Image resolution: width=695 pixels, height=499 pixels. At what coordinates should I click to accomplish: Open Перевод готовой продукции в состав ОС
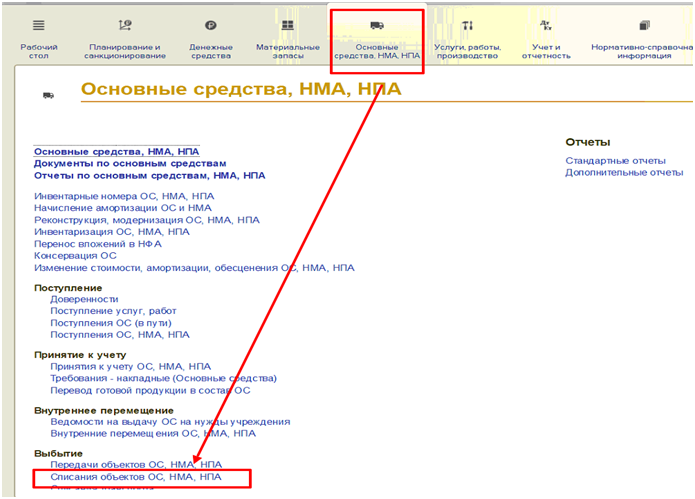click(150, 390)
